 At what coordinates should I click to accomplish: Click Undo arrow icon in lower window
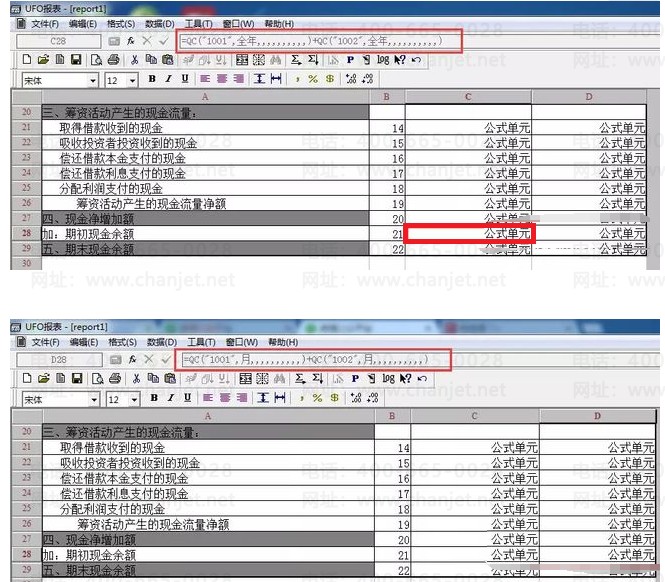pyautogui.click(x=422, y=378)
